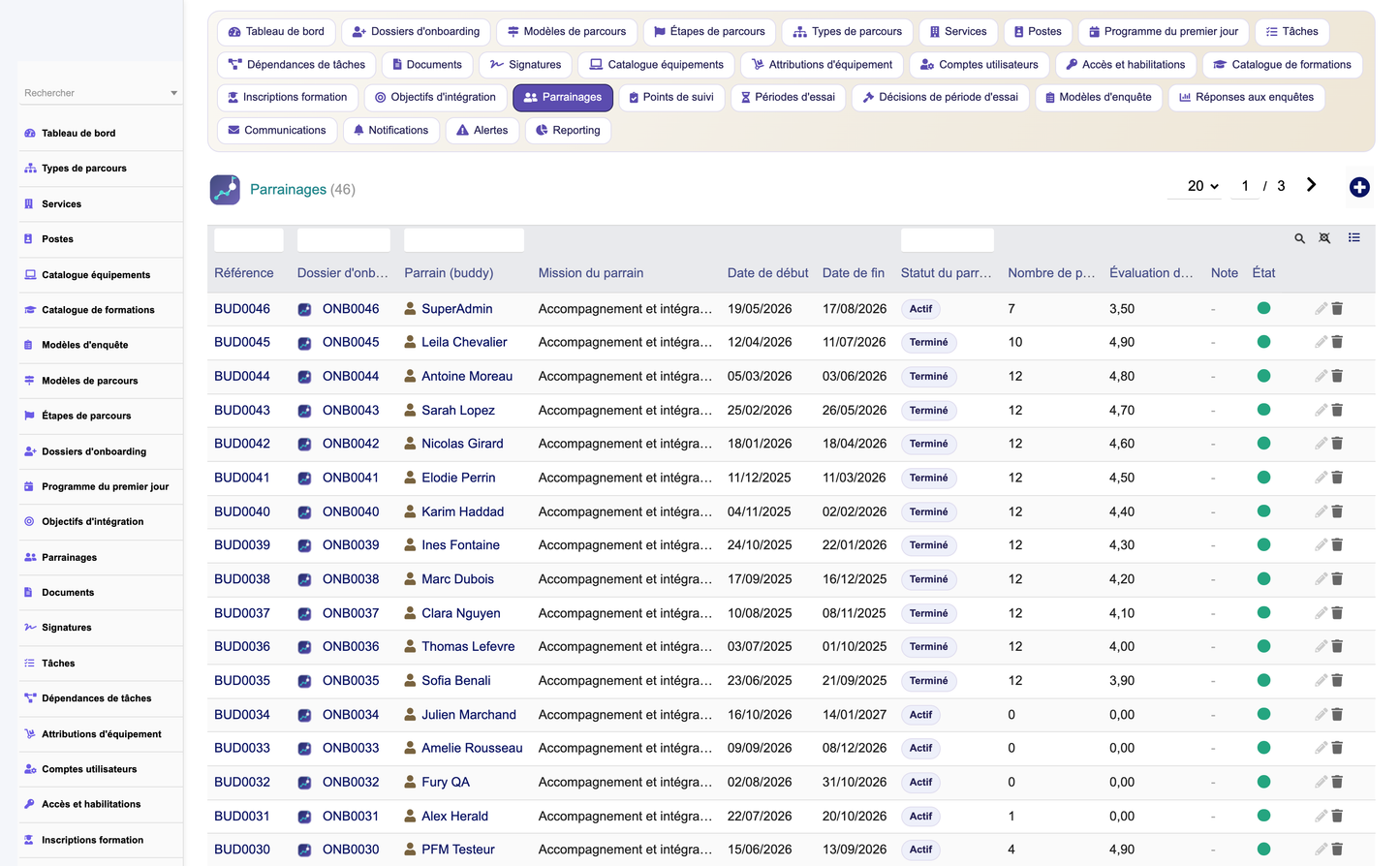
Task: Switch to Points de suivi tab
Action: pos(671,98)
